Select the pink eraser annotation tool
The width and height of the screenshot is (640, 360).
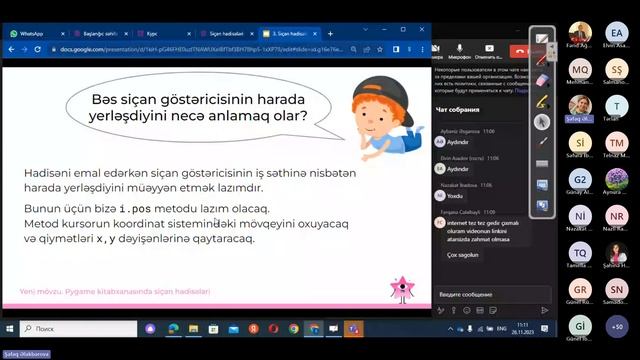click(542, 81)
